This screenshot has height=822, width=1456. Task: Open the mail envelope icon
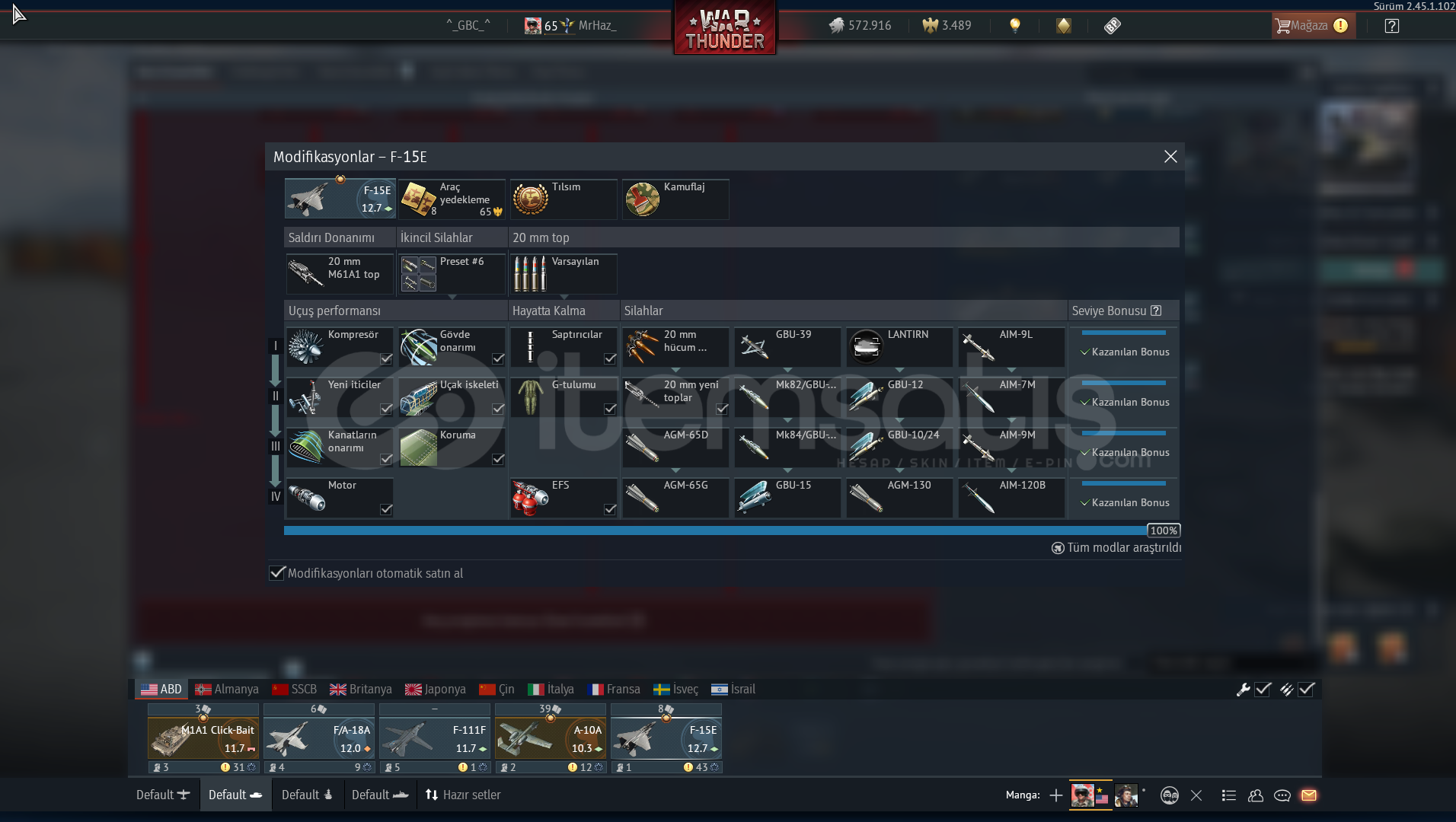point(1309,795)
